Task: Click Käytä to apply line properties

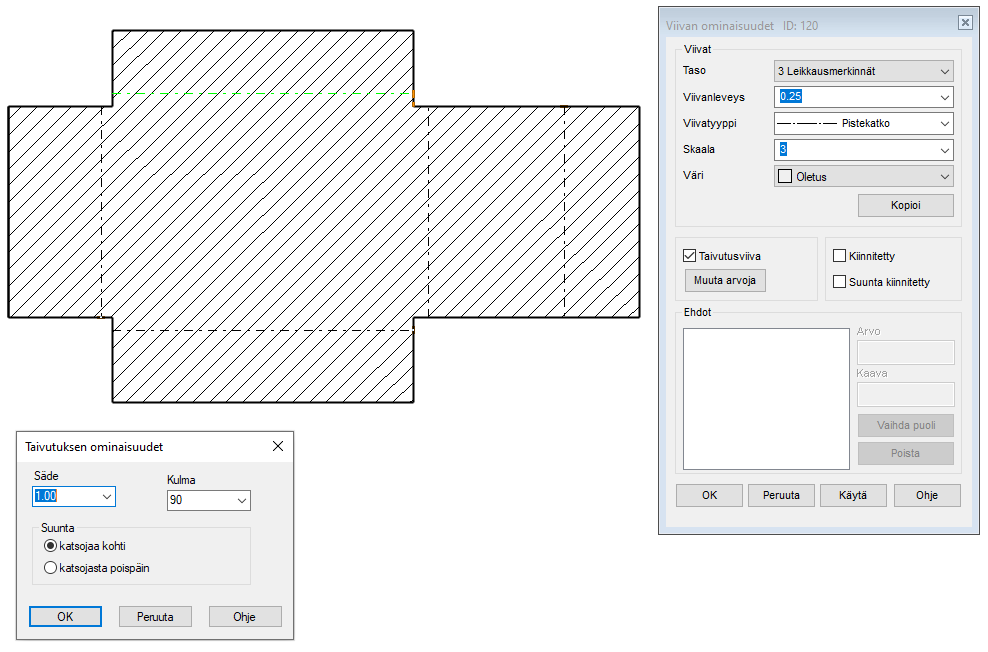Action: pyautogui.click(x=853, y=495)
